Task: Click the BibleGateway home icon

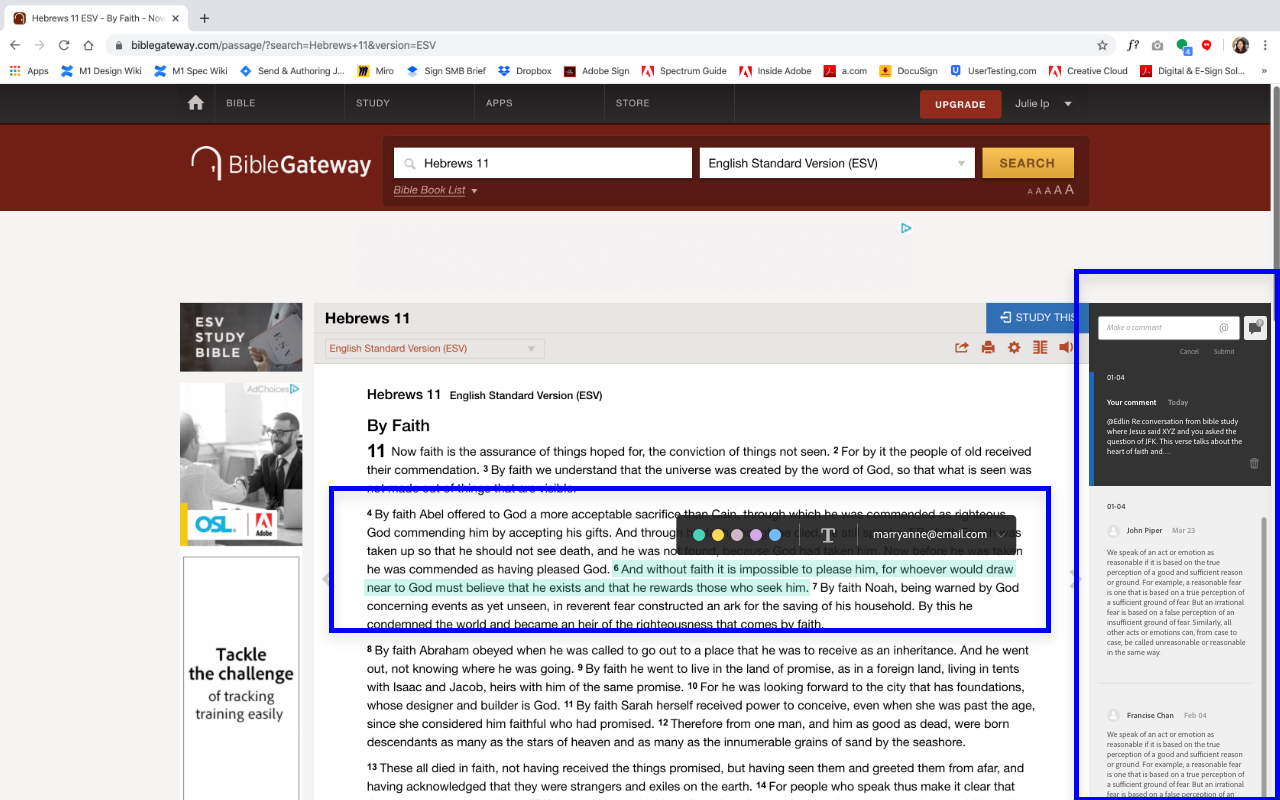Action: tap(196, 103)
